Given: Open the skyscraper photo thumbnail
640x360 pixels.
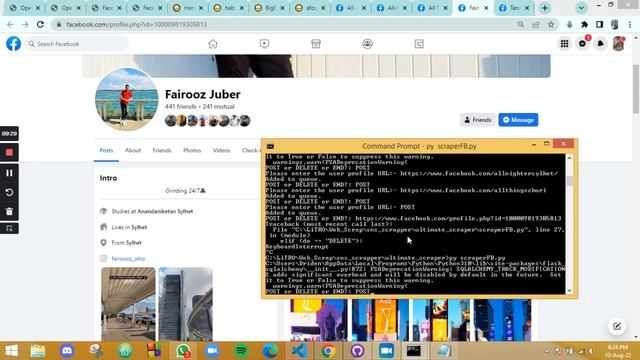Looking at the screenshot, I should point(185,304).
